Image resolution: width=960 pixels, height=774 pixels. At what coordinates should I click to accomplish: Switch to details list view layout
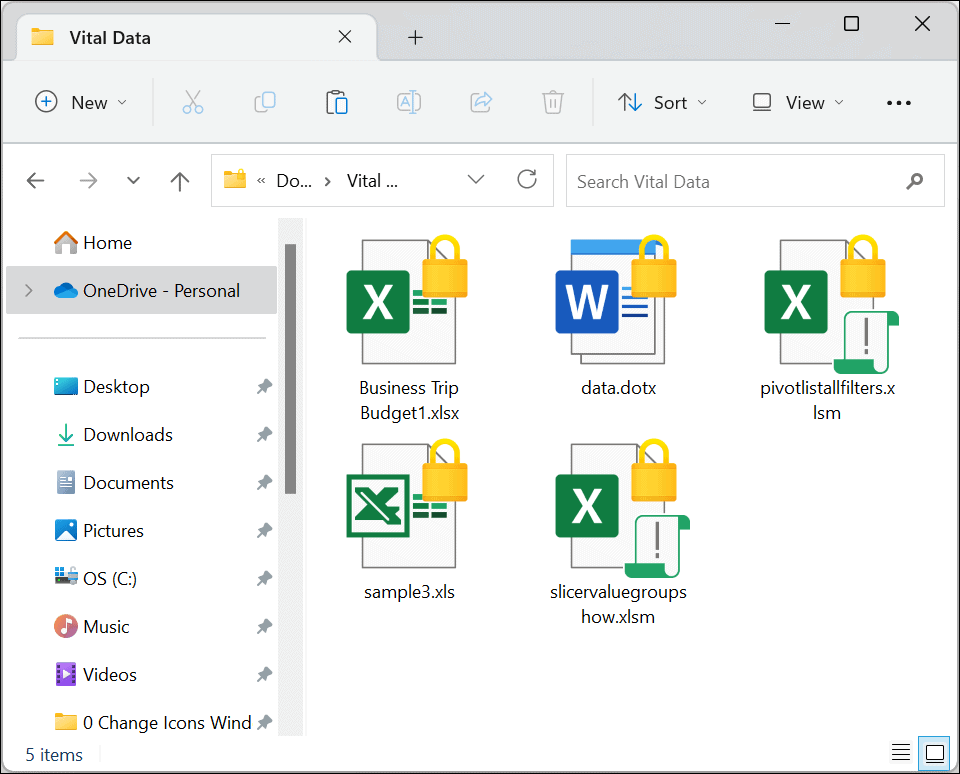pyautogui.click(x=901, y=753)
